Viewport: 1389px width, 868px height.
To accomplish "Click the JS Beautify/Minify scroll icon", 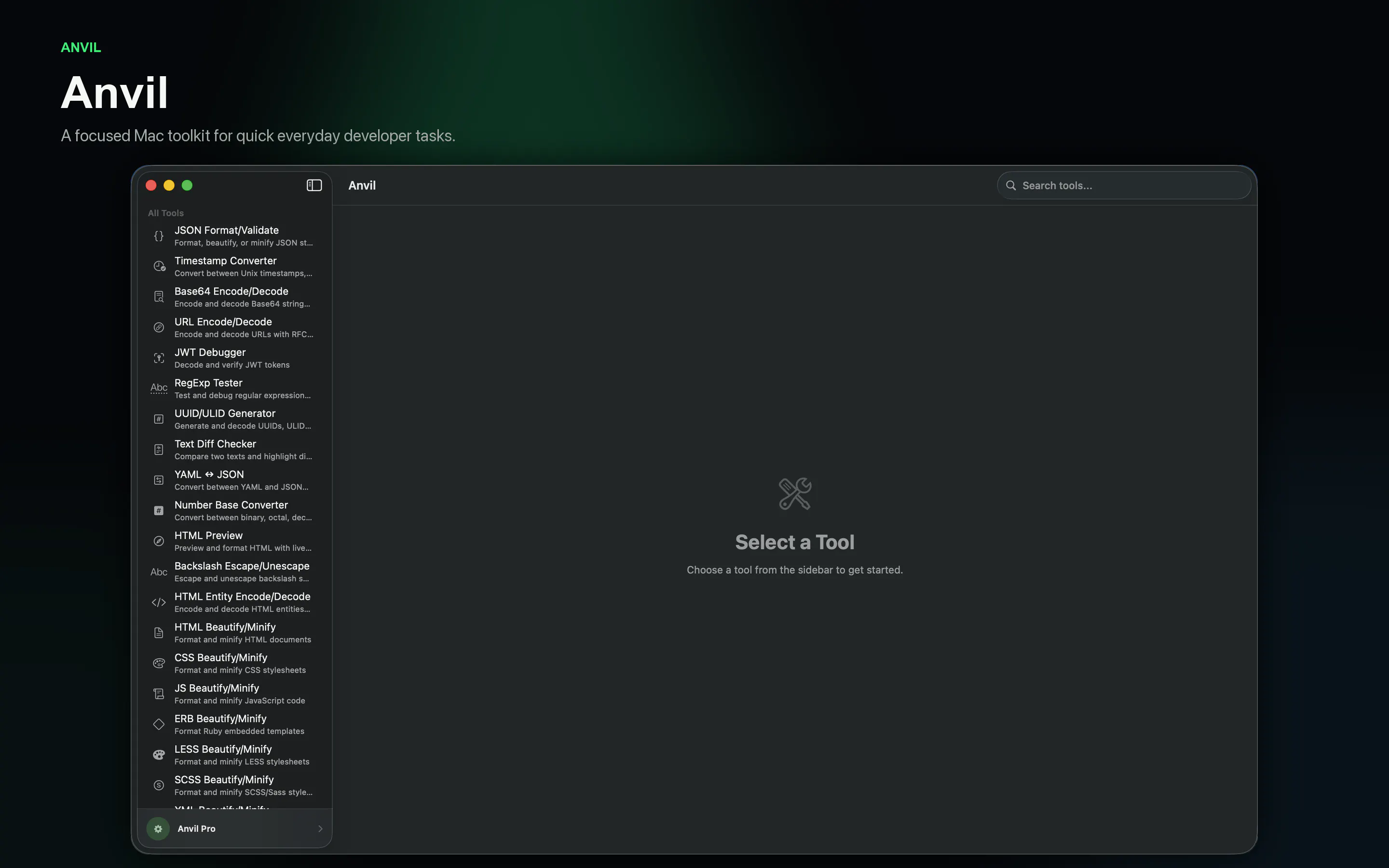I will point(159,693).
